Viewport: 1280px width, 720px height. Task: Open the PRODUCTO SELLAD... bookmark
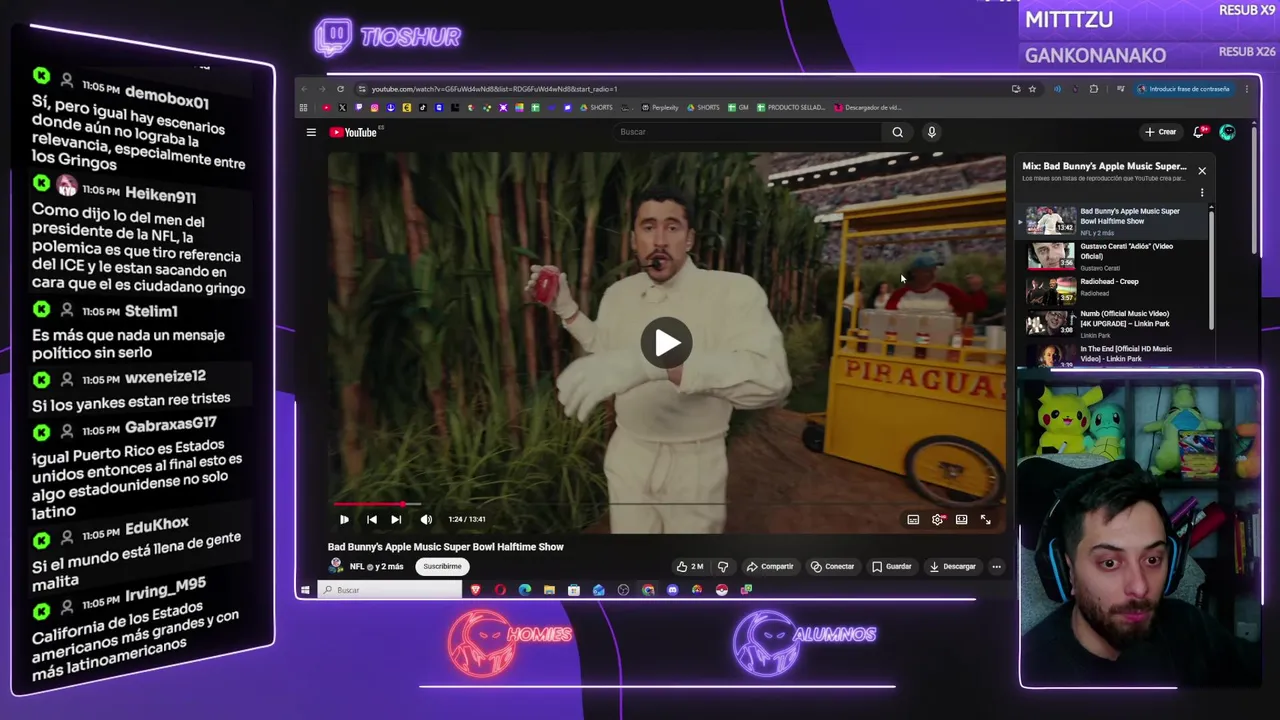pos(791,107)
